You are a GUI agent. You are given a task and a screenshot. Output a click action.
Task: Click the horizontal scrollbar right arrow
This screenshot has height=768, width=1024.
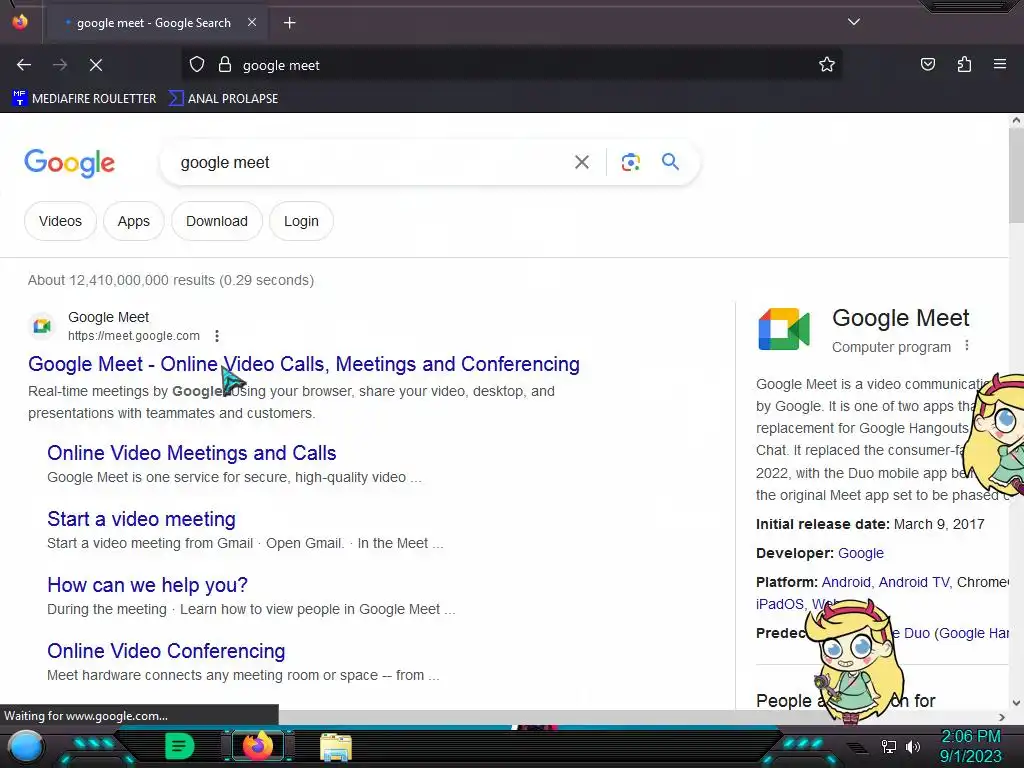[1002, 717]
